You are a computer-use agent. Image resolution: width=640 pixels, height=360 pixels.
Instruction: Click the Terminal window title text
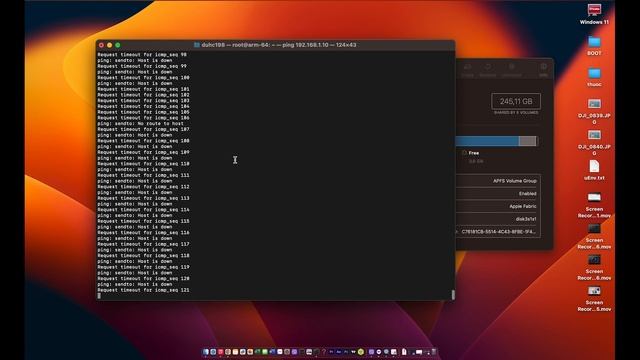pyautogui.click(x=279, y=45)
